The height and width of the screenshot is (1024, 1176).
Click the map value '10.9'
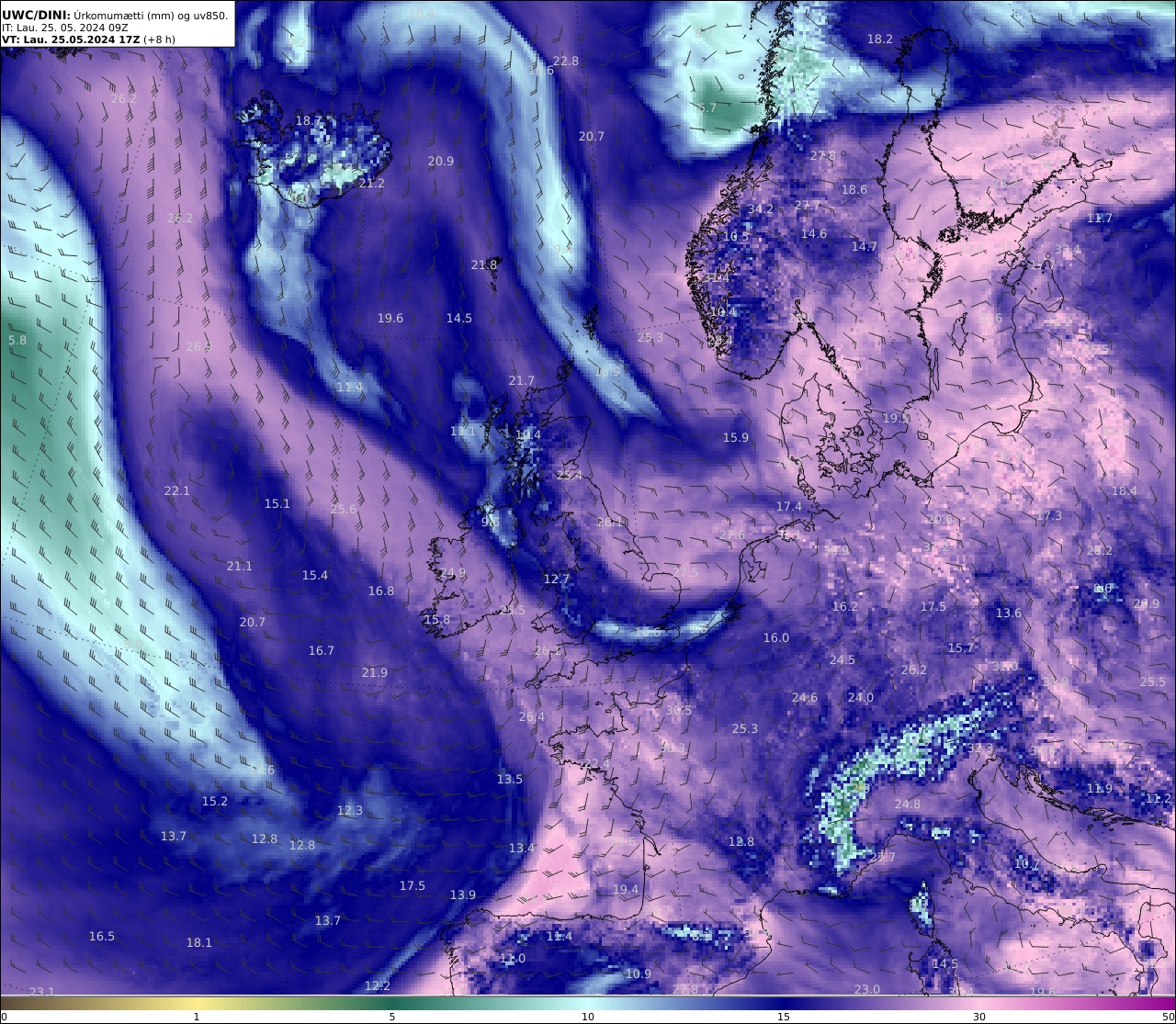coord(639,973)
